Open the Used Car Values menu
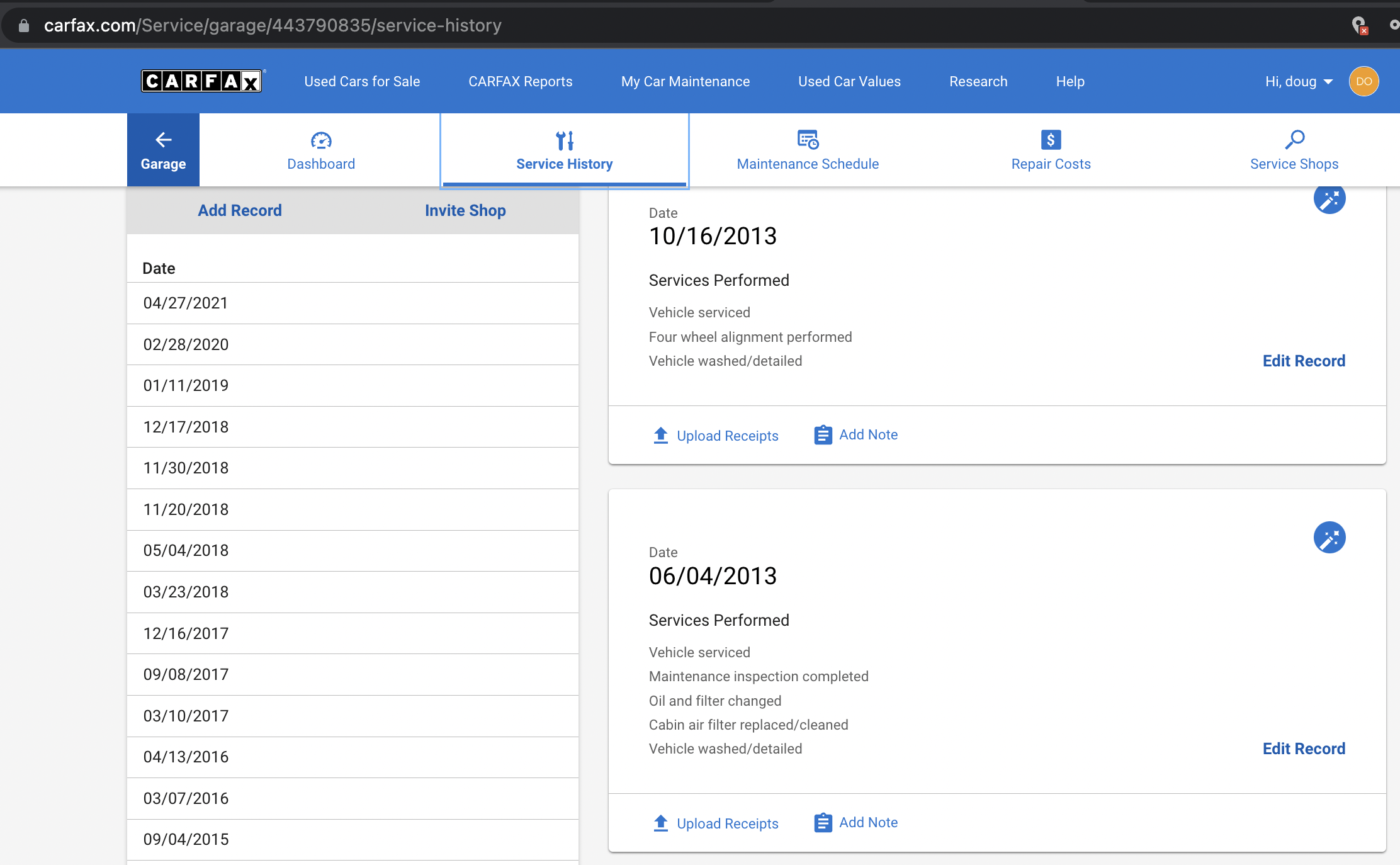Viewport: 1400px width, 865px height. click(849, 82)
